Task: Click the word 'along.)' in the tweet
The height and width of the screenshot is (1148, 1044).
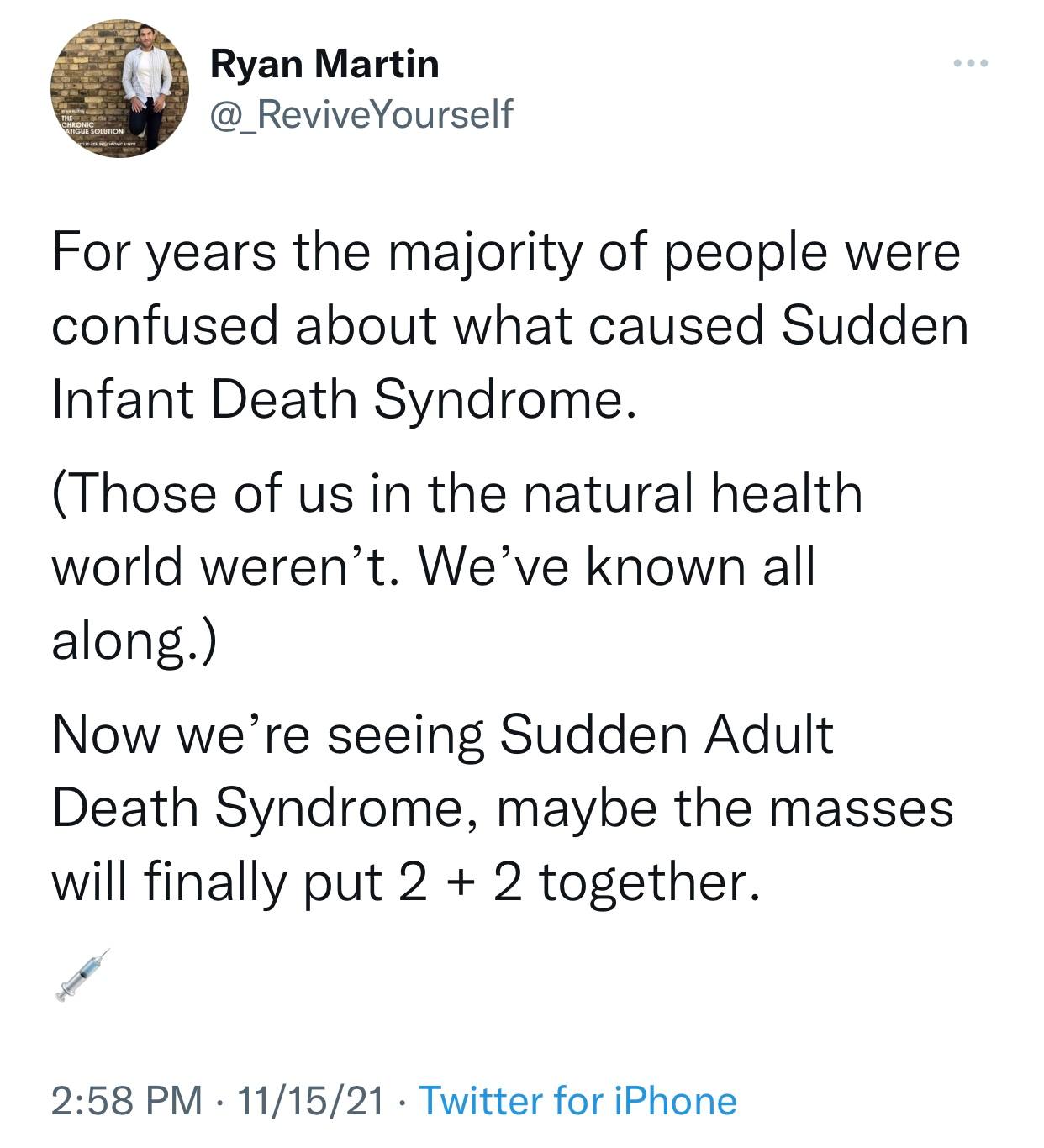Action: [134, 641]
